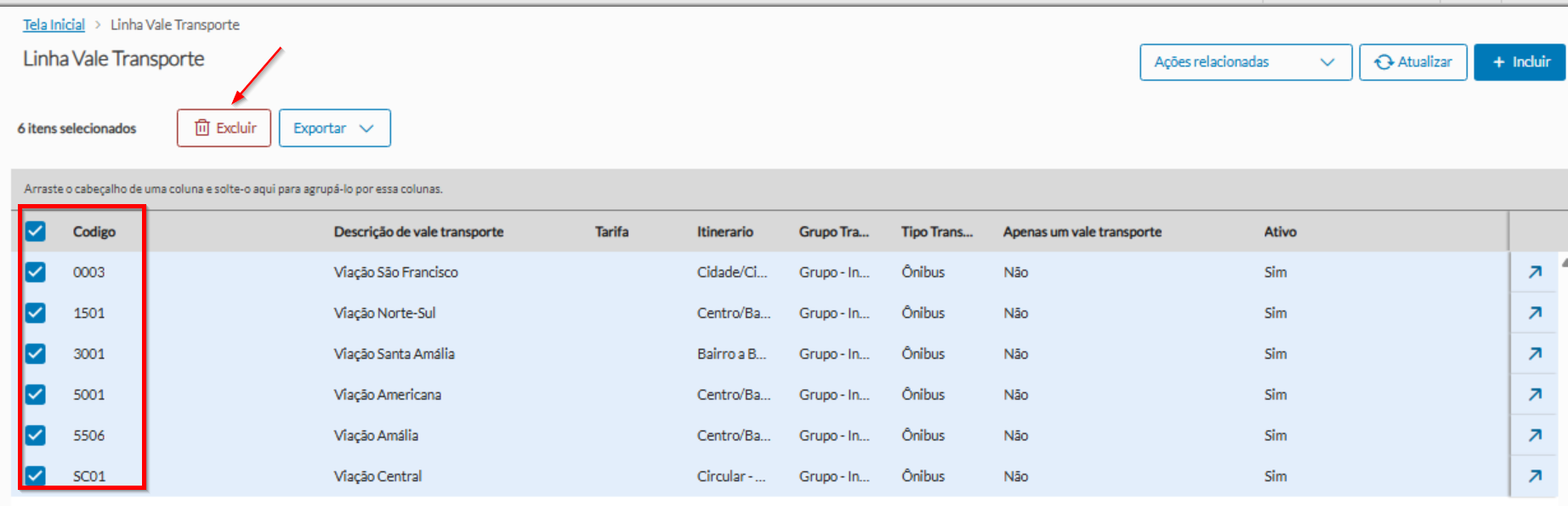
Task: Sort by the Codigo column header
Action: point(94,231)
